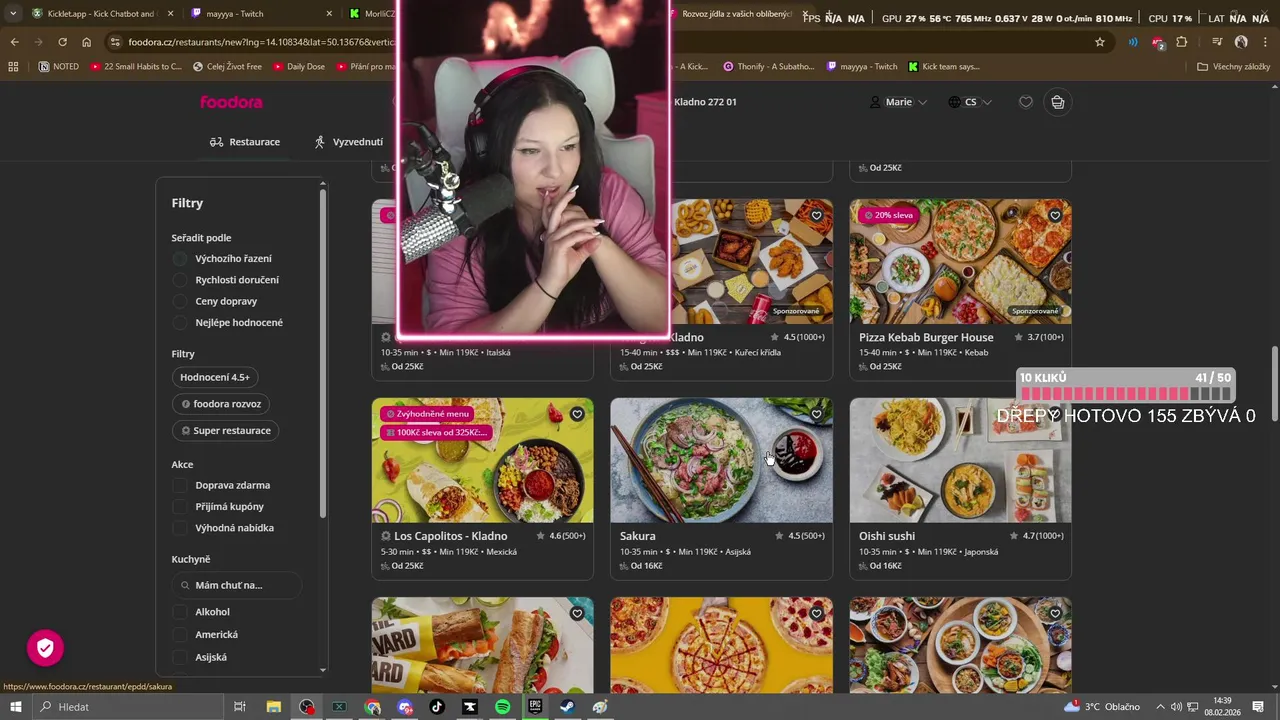Show hidden system tray icons chevron
1280x720 pixels.
pyautogui.click(x=1161, y=707)
